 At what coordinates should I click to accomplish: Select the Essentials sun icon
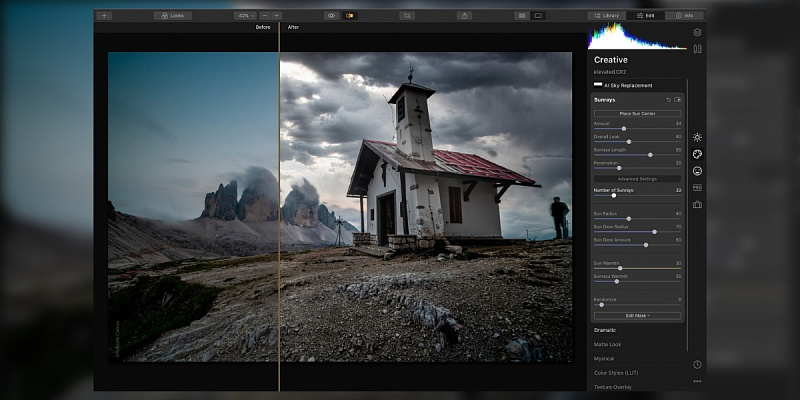[697, 137]
